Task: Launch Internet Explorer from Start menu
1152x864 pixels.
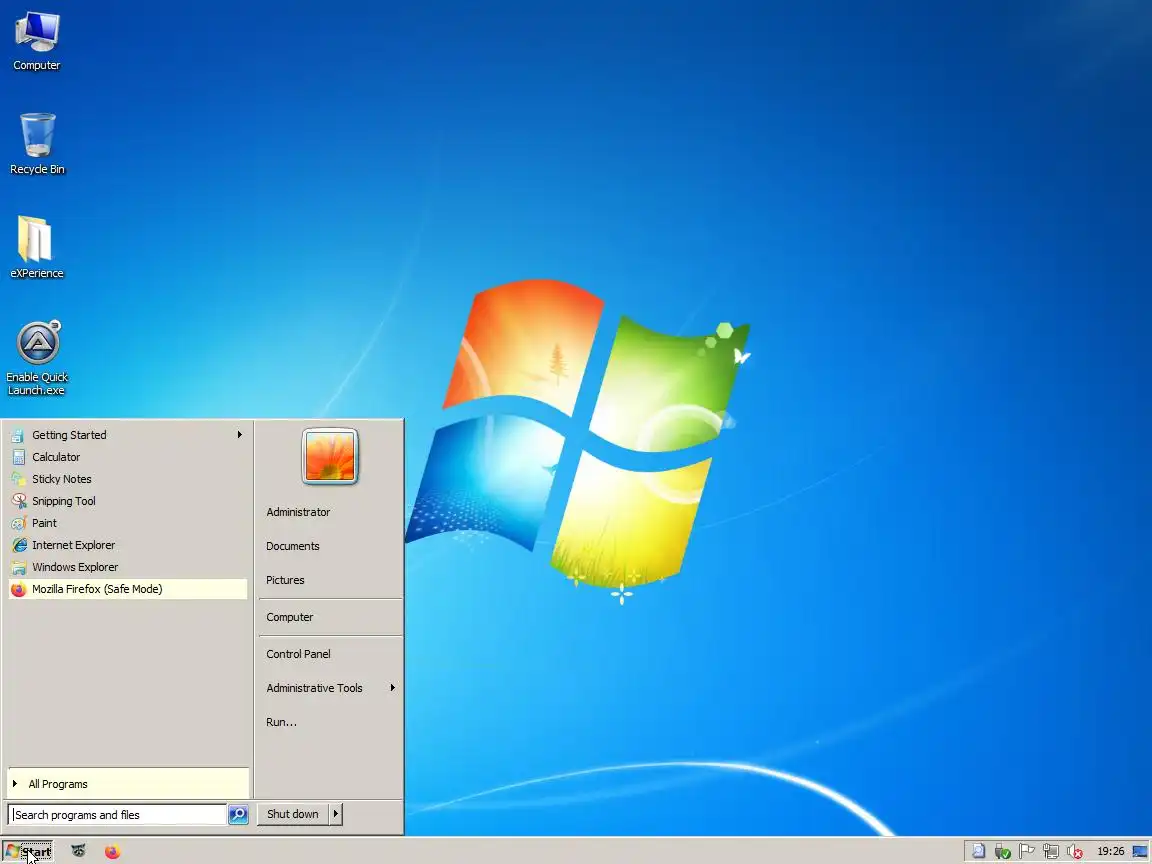Action: (128, 545)
